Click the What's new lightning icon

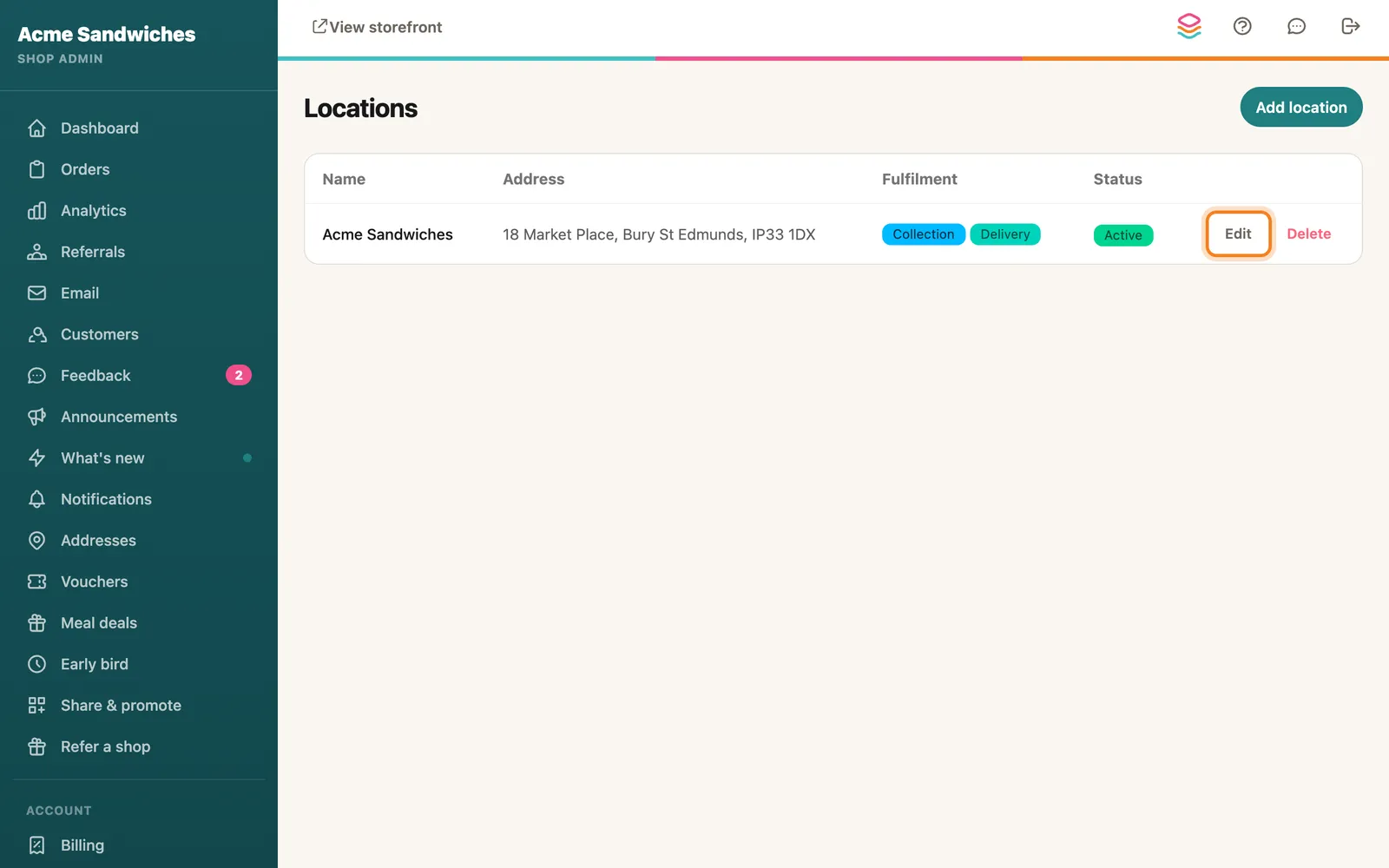click(x=36, y=458)
